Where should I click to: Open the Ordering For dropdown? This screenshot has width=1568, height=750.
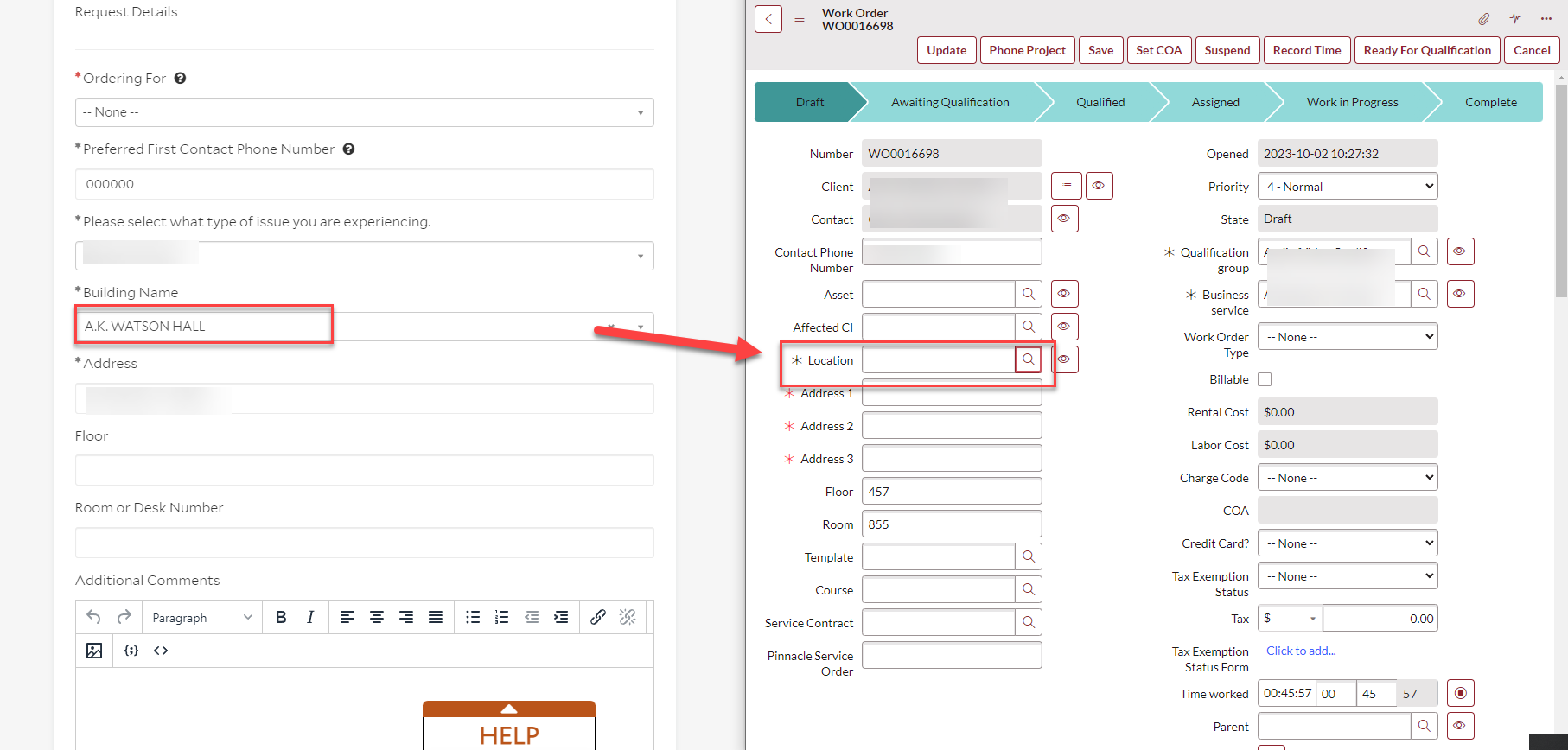(641, 112)
